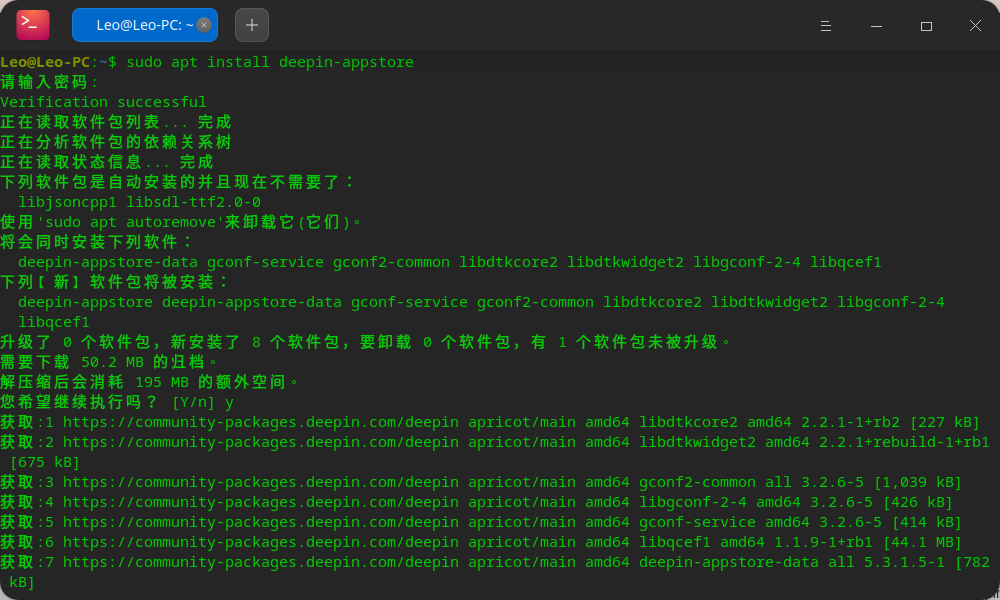
Task: Minimize the terminal window
Action: [x=876, y=26]
